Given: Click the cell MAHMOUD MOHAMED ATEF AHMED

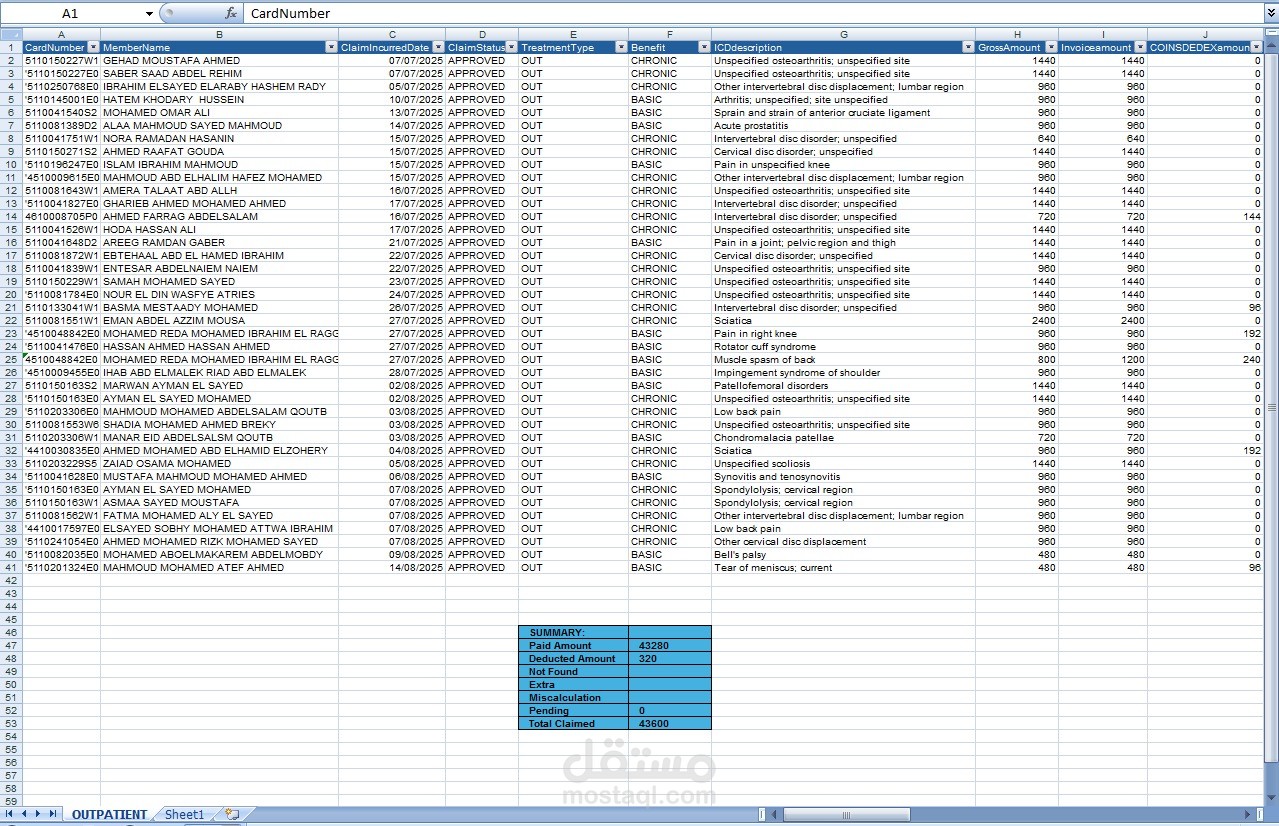Looking at the screenshot, I should (219, 567).
